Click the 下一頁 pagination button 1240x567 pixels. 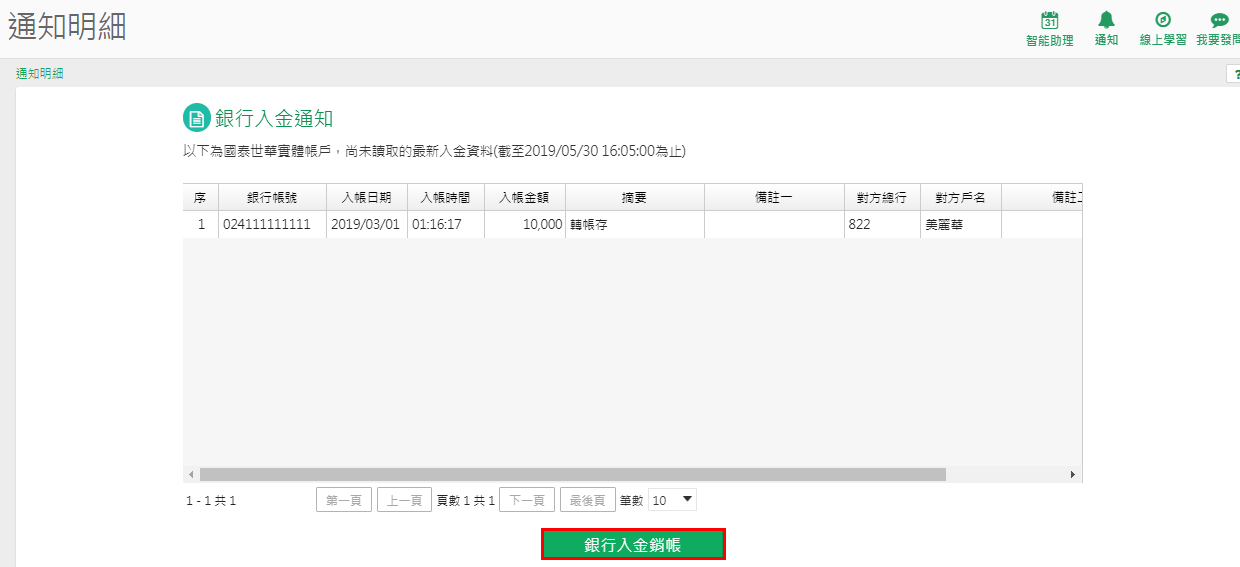pos(527,500)
